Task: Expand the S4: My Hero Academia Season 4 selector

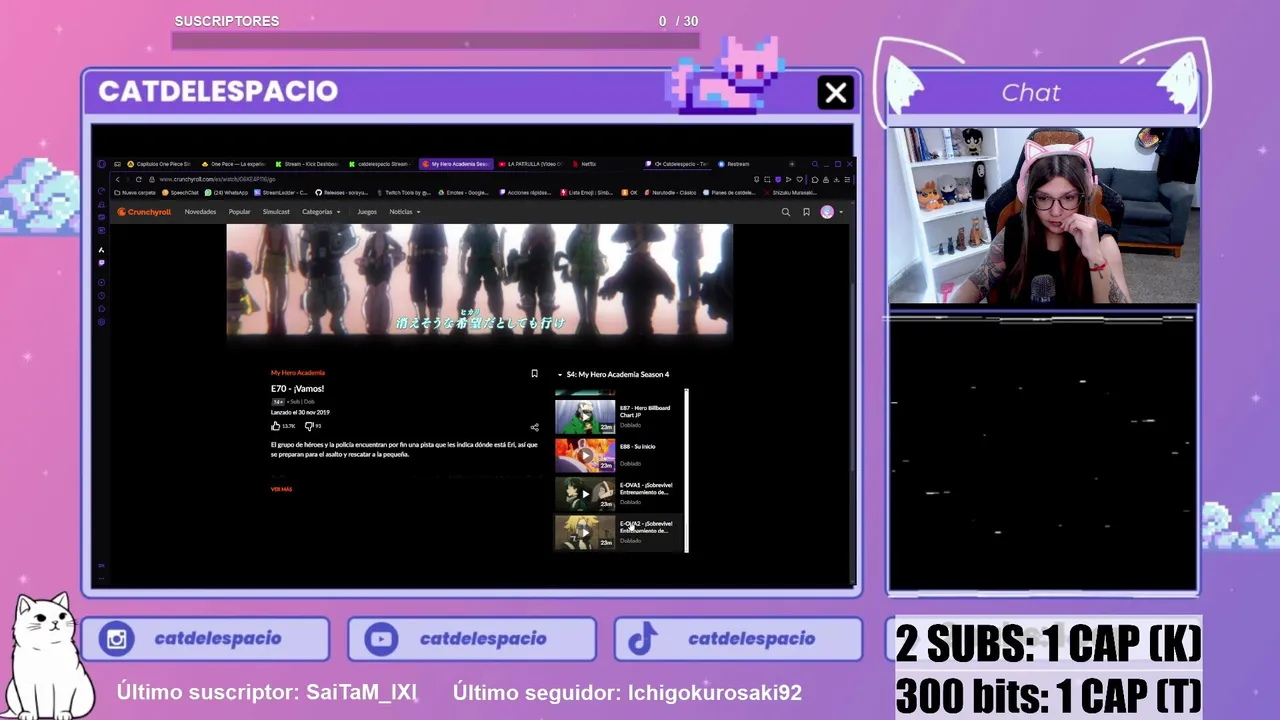Action: (x=614, y=374)
